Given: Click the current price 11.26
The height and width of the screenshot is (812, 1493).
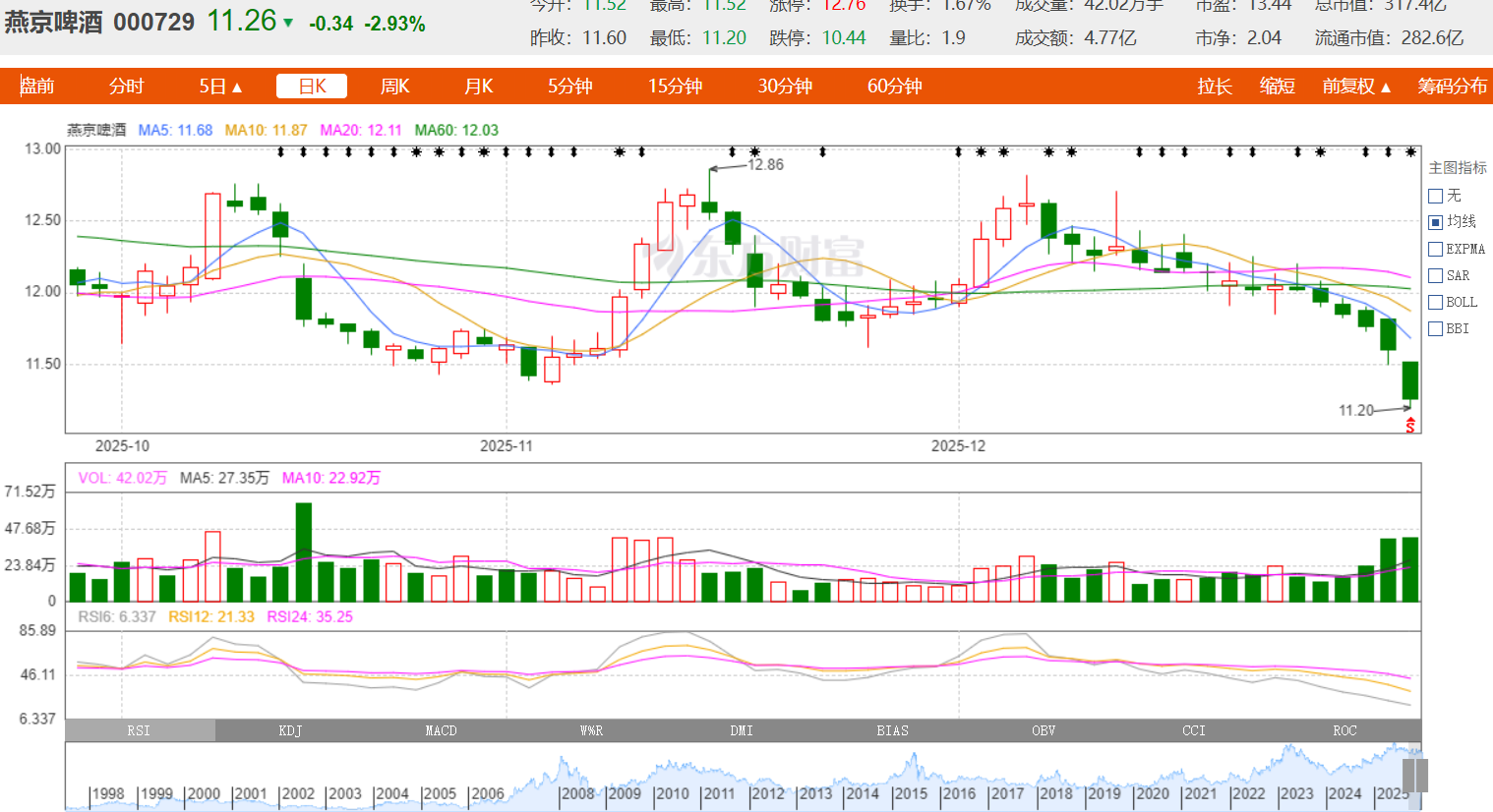Looking at the screenshot, I should click(x=242, y=21).
